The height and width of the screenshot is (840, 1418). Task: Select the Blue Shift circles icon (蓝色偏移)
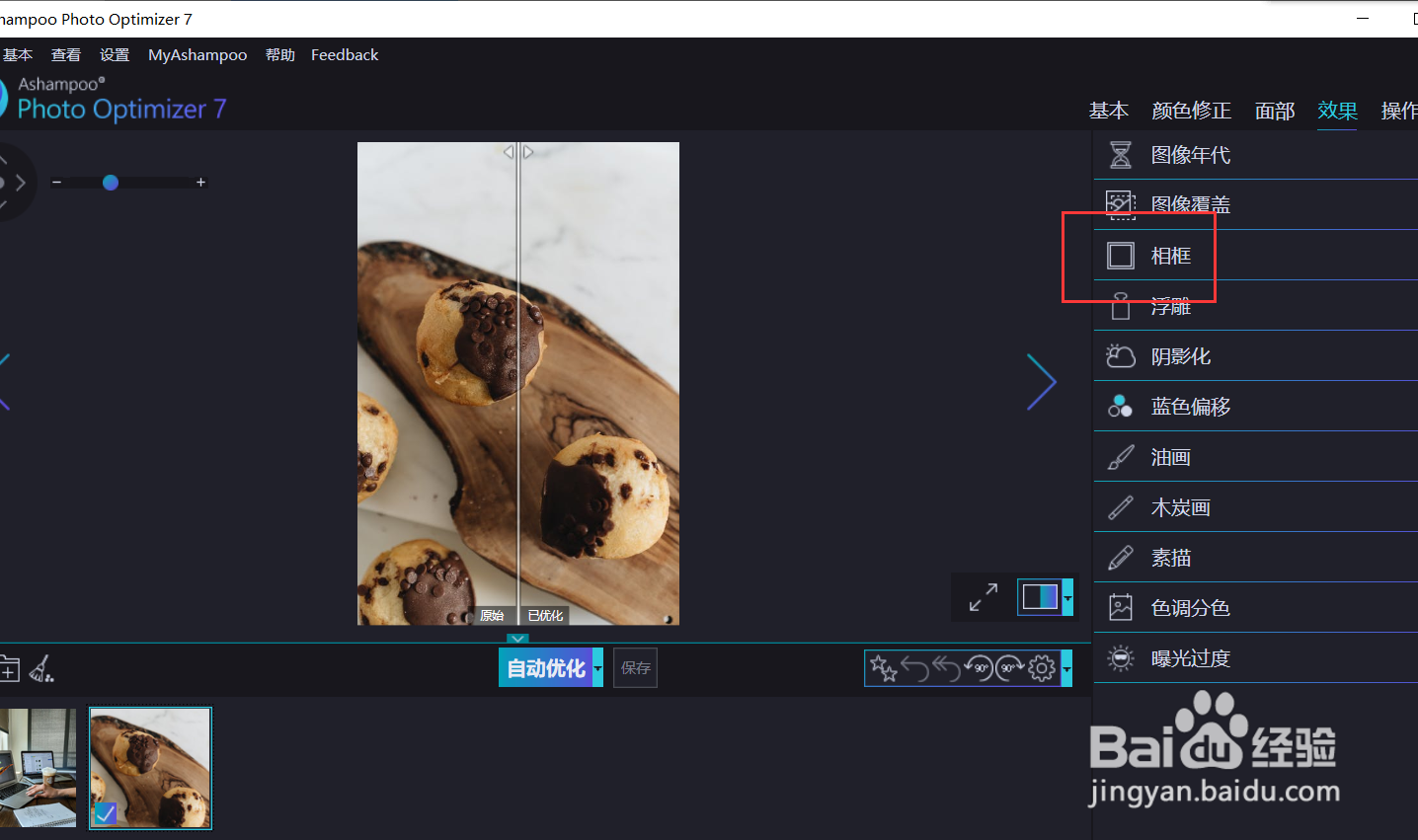(1120, 407)
